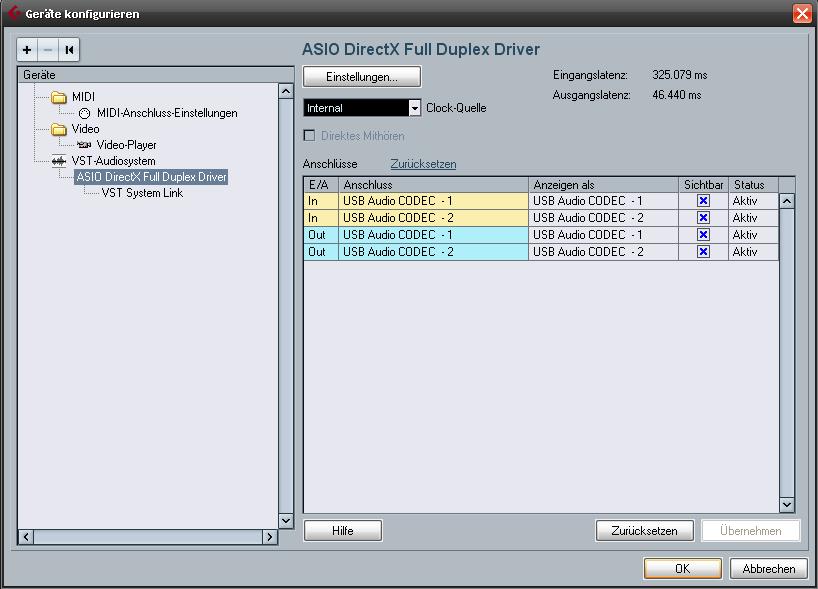Click the reset device icon in toolbar
This screenshot has height=589, width=818.
69,49
